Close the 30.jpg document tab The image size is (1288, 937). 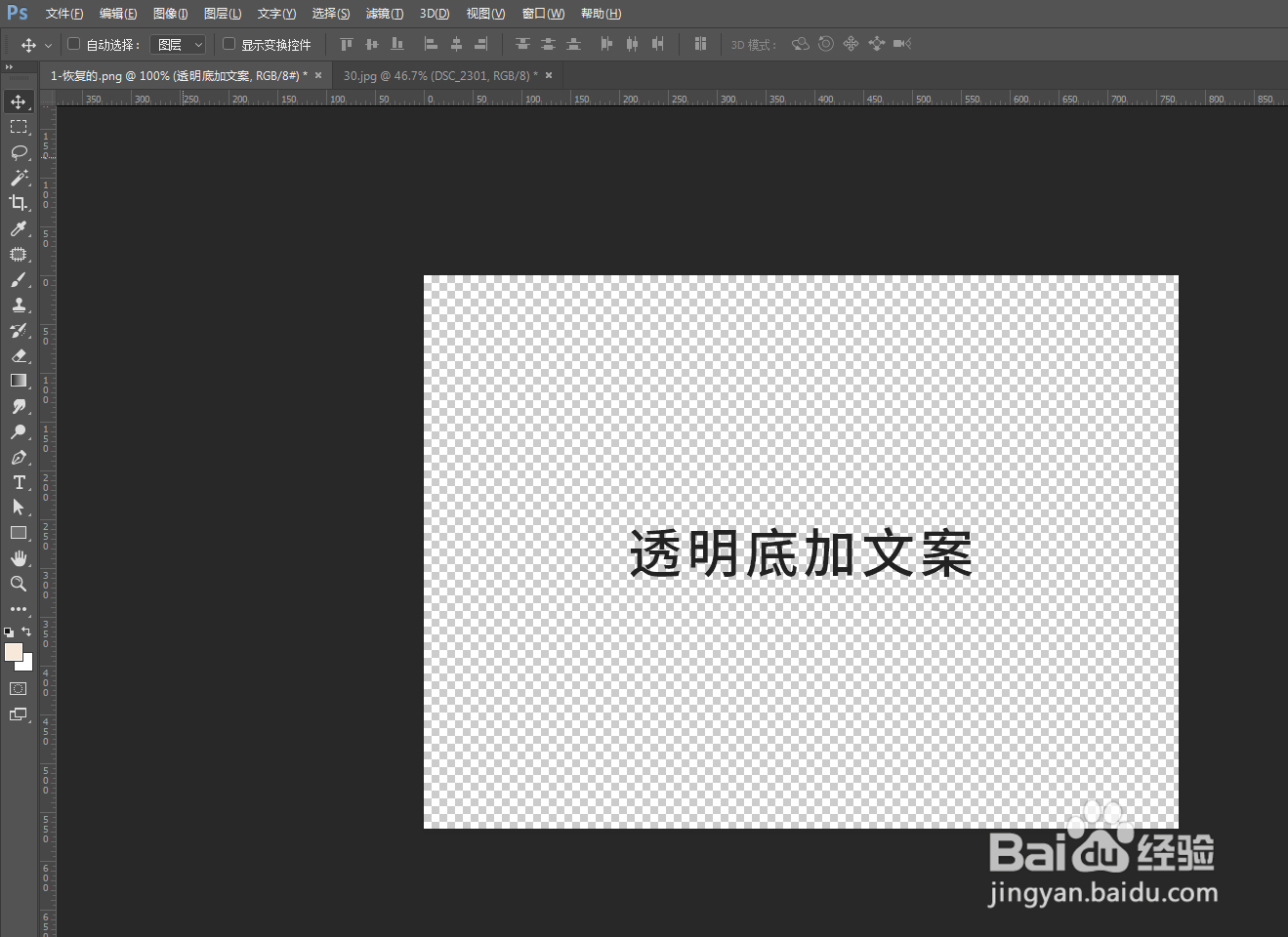pyautogui.click(x=549, y=75)
